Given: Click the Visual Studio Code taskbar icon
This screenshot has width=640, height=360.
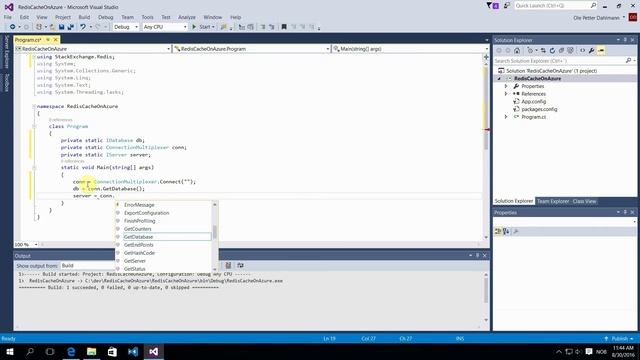Looking at the screenshot, I should pos(133,351).
